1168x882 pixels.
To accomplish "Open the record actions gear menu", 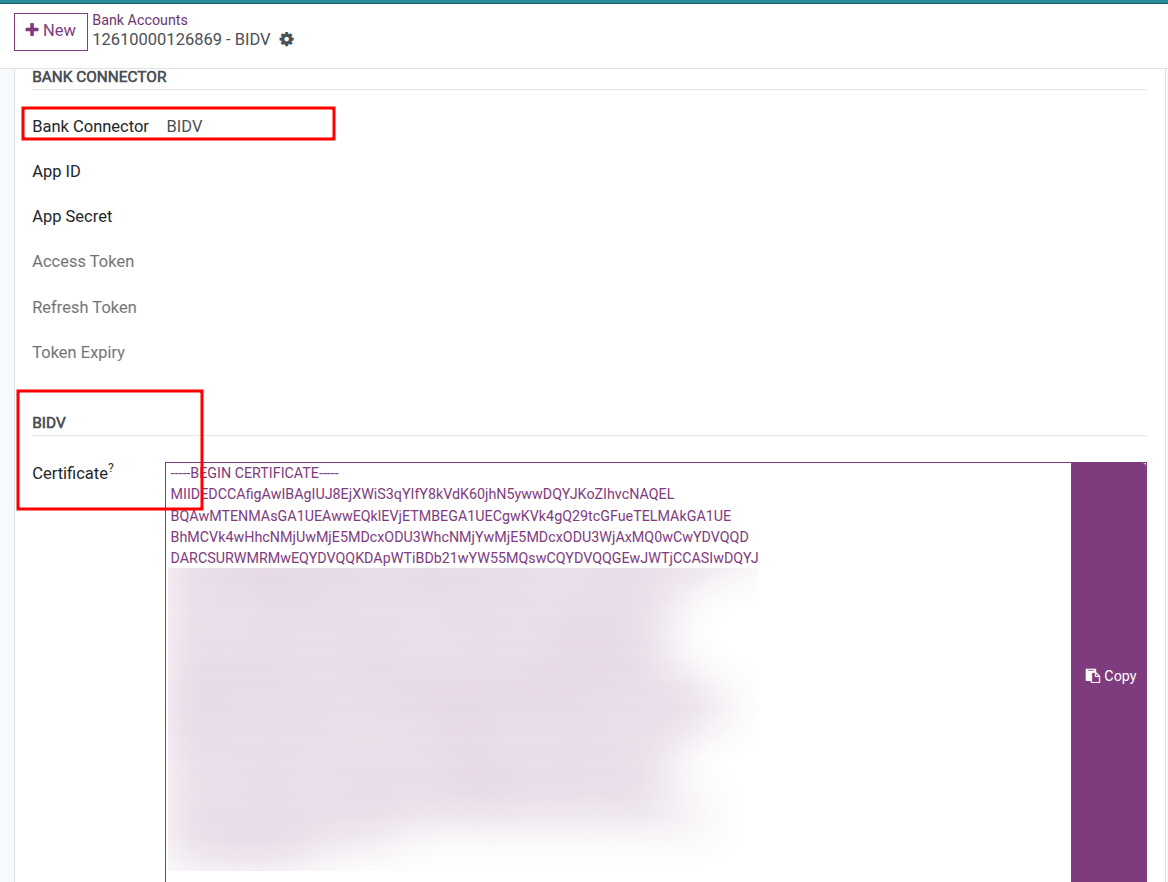I will coord(287,39).
